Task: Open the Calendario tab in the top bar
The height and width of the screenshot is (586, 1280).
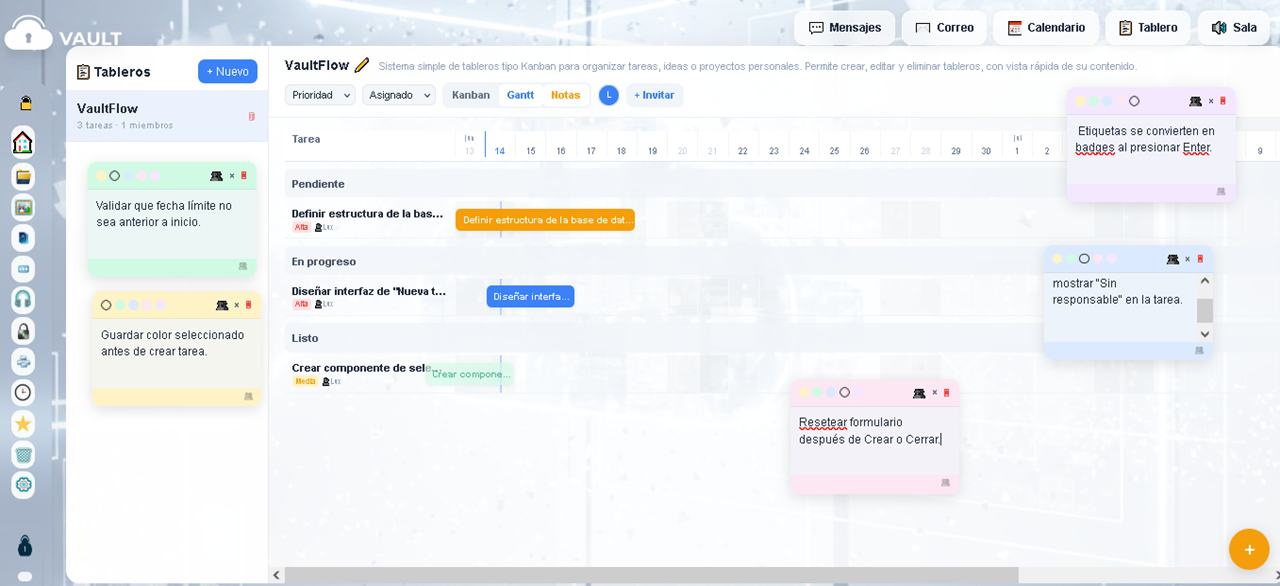Action: click(1046, 28)
